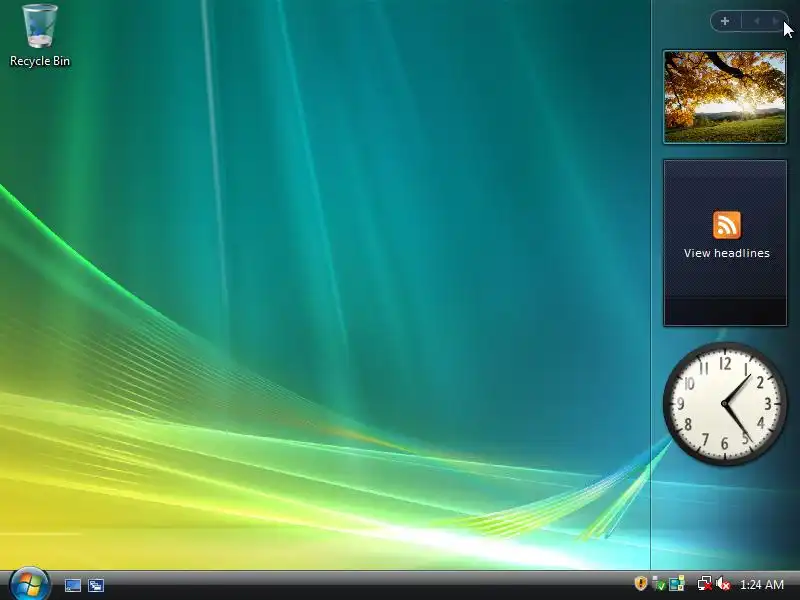Click the orange RSS feed icon

727,225
